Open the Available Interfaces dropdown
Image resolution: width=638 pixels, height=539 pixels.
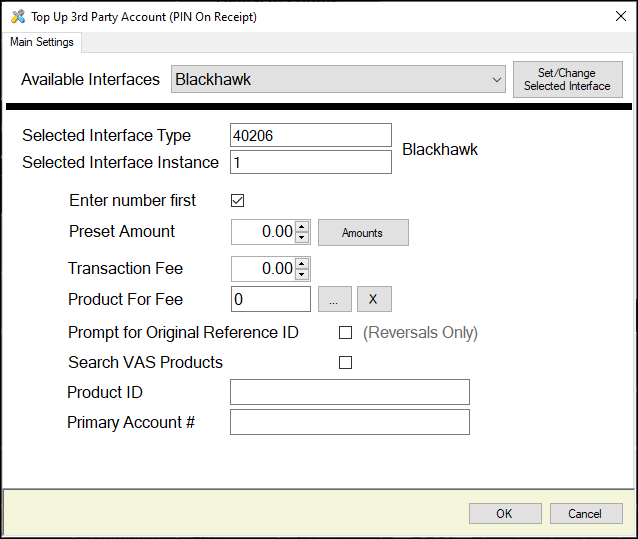pyautogui.click(x=497, y=79)
